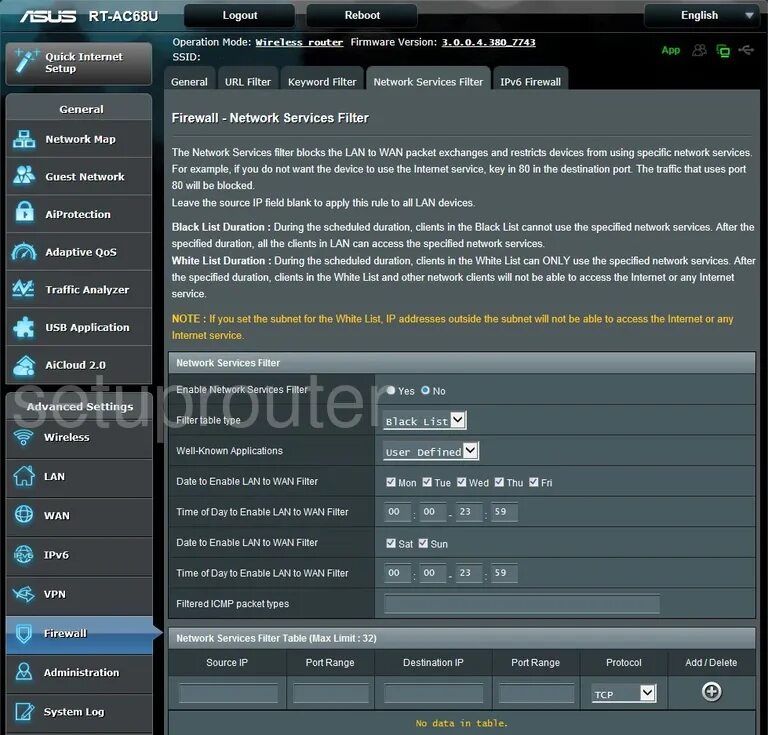Open the Well-Known Applications User Defined dropdown
This screenshot has height=735, width=768.
[x=431, y=451]
